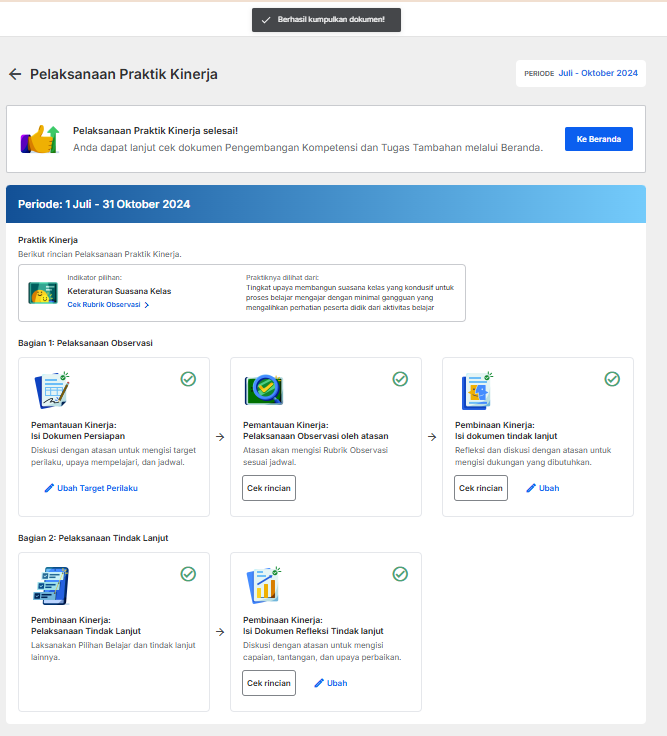The width and height of the screenshot is (667, 736).
Task: Click Ubah on Isi dokumen tindak lanjut card
Action: pyautogui.click(x=543, y=488)
